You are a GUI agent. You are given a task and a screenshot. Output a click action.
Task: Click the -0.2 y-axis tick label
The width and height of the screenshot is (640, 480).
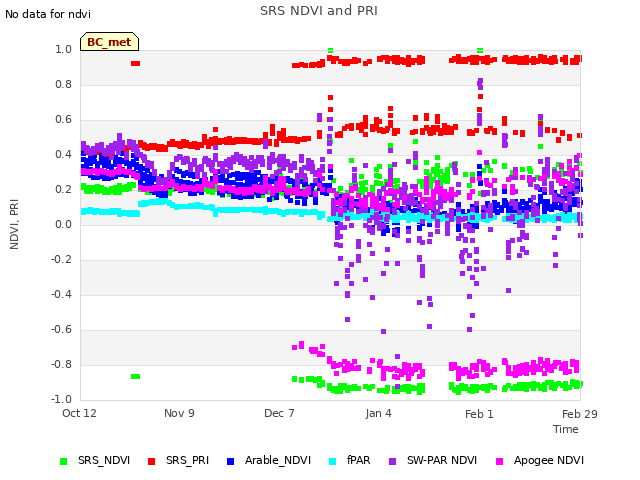click(x=61, y=260)
